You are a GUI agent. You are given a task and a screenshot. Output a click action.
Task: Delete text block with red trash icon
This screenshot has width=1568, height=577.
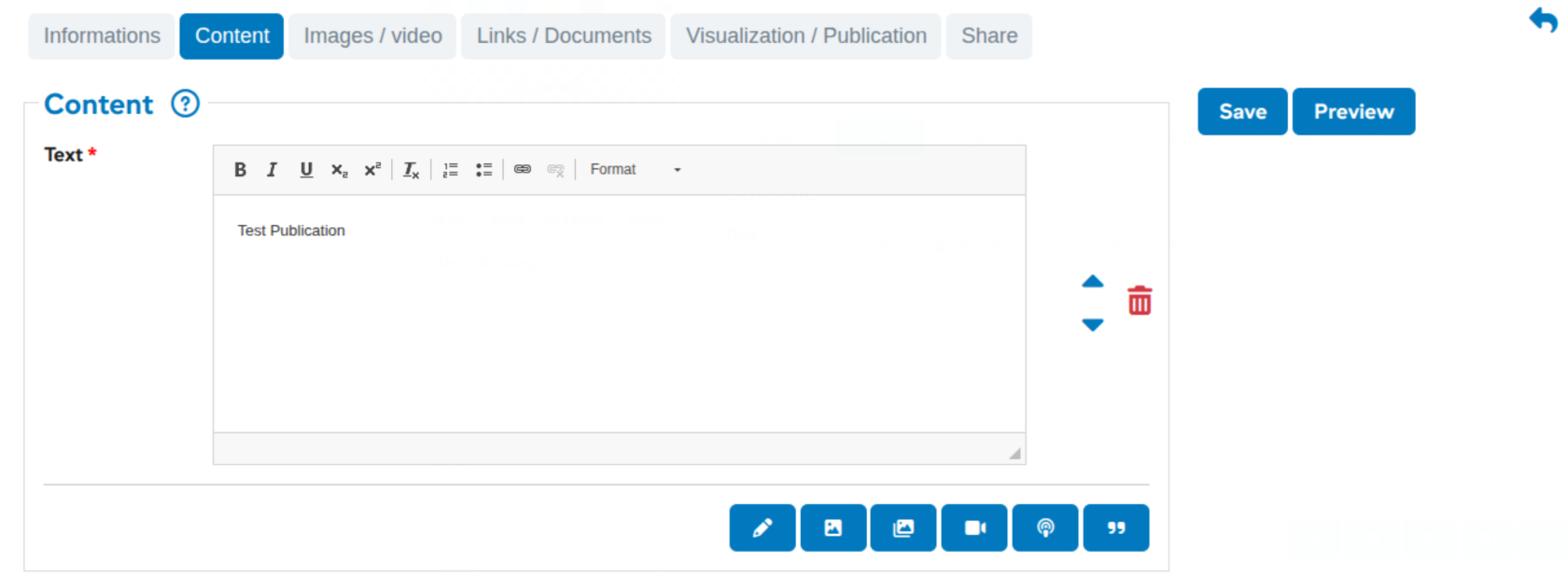[x=1140, y=301]
